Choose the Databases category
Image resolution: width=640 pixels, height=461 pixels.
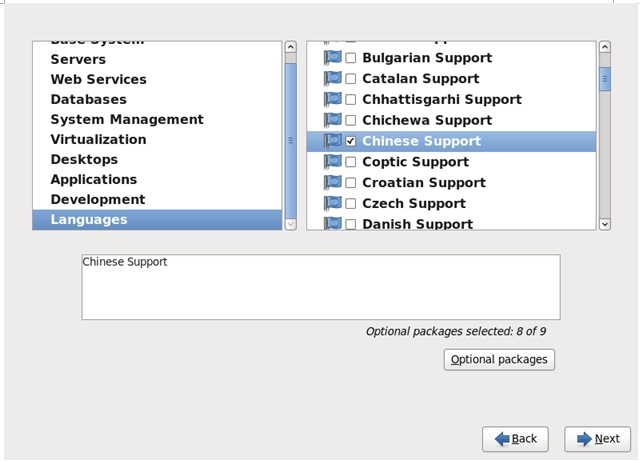[x=157, y=100]
